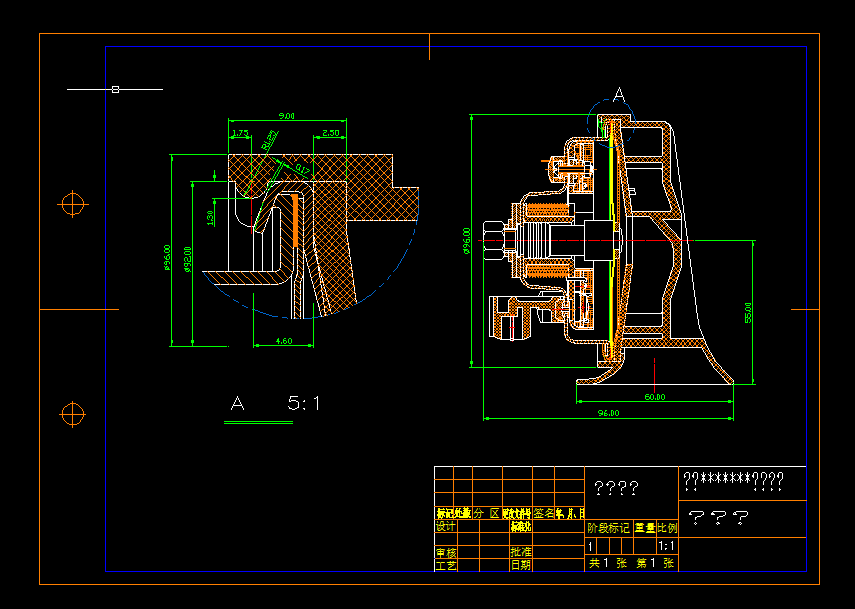Click the 9.00 horizontal dimension text
This screenshot has height=609, width=855.
click(x=286, y=117)
